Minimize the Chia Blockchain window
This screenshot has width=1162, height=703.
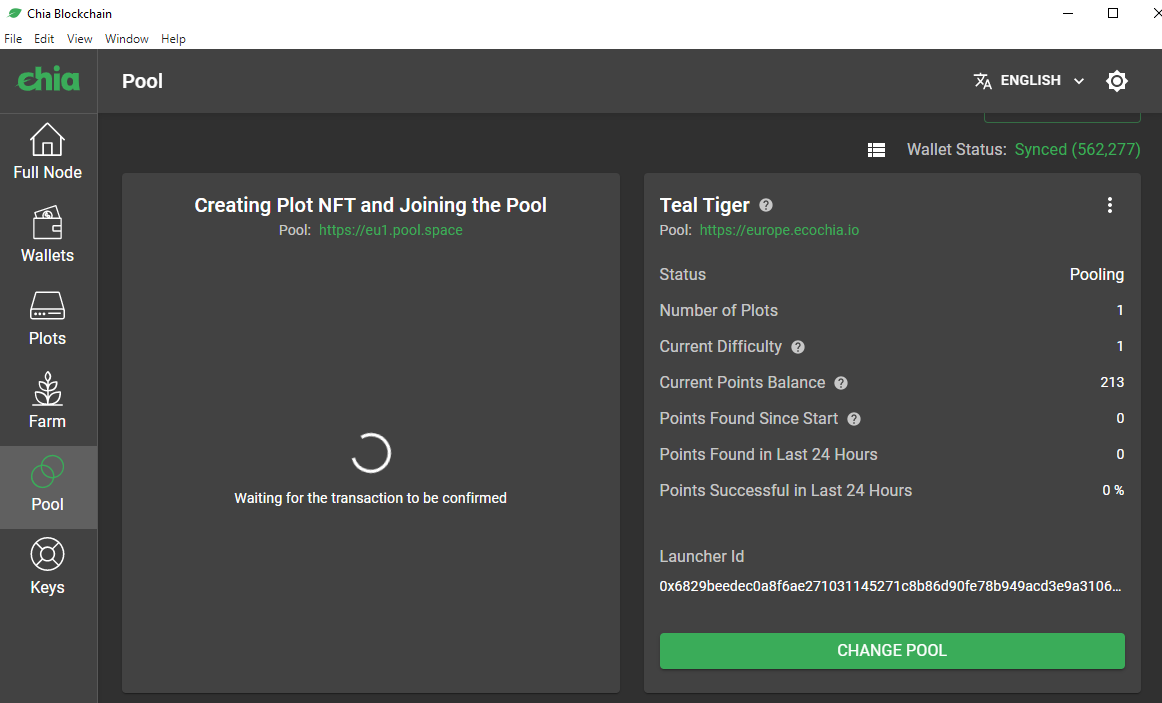coord(1068,13)
